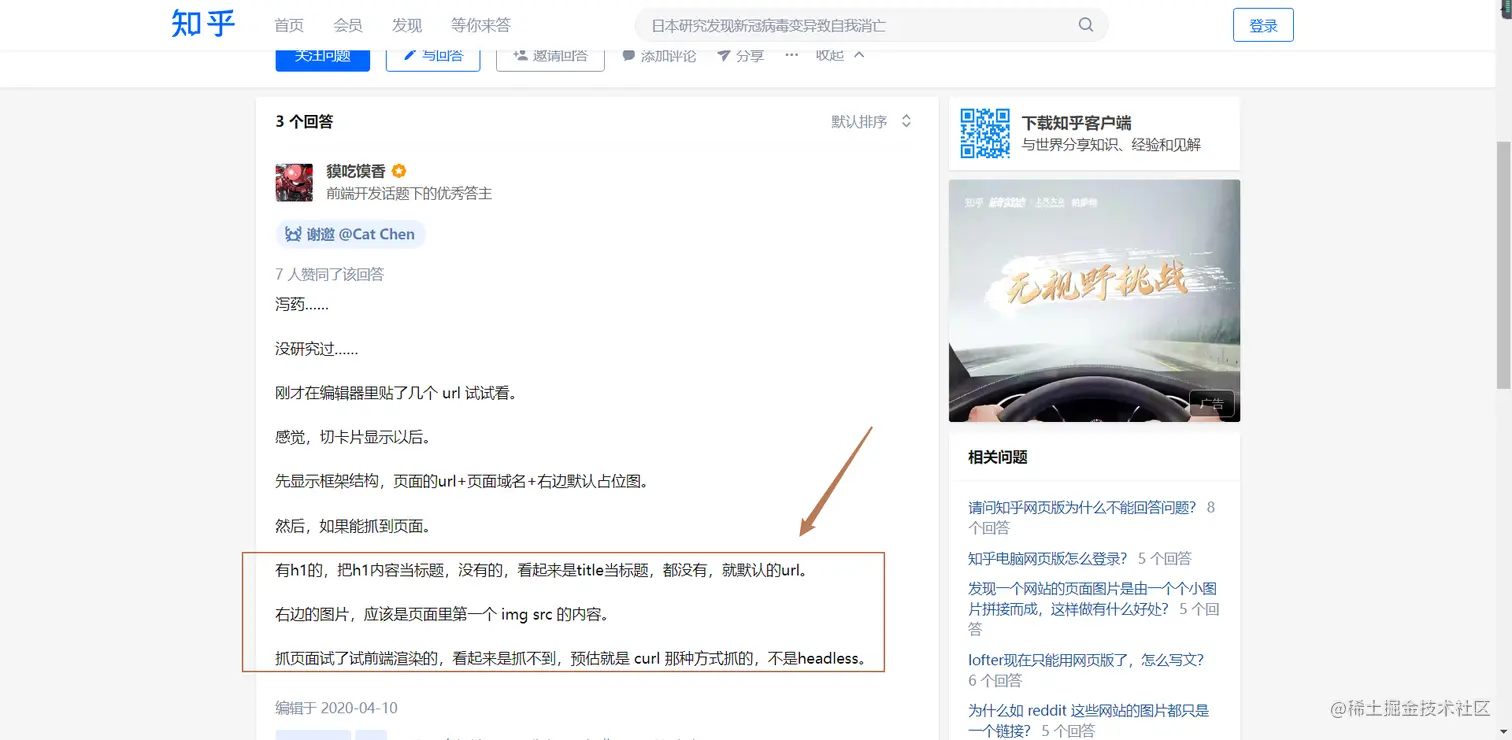Click the 前端开发话题下的优秀答主 subtitle

pos(409,193)
